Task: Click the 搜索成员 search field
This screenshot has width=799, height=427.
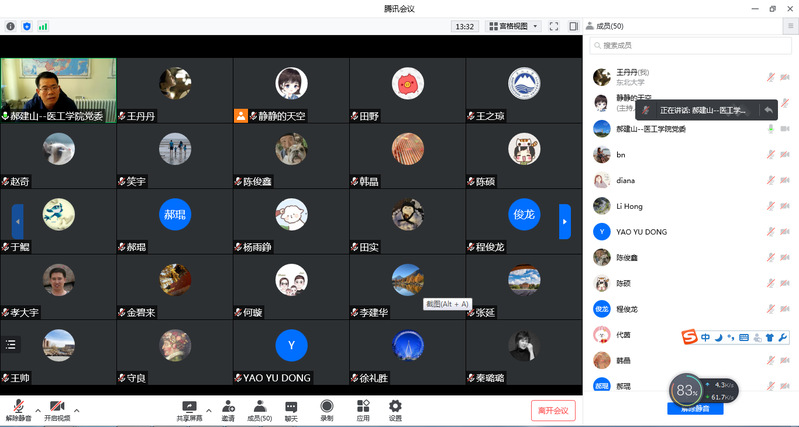Action: [690, 46]
